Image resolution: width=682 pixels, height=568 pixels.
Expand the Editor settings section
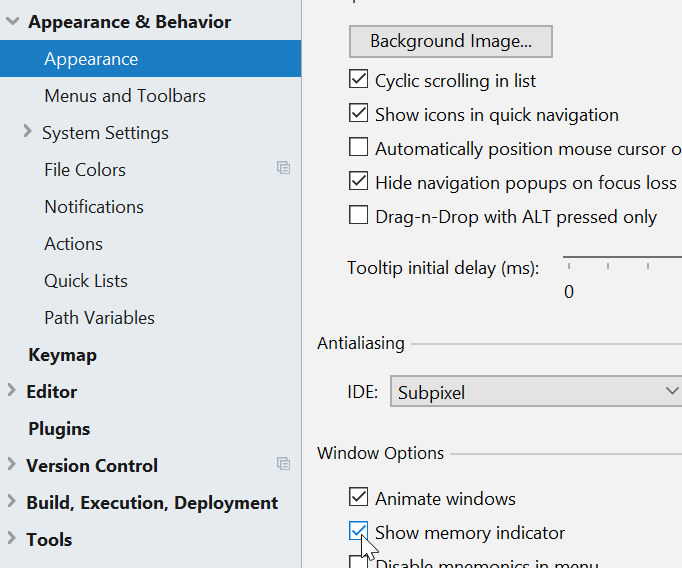[12, 391]
